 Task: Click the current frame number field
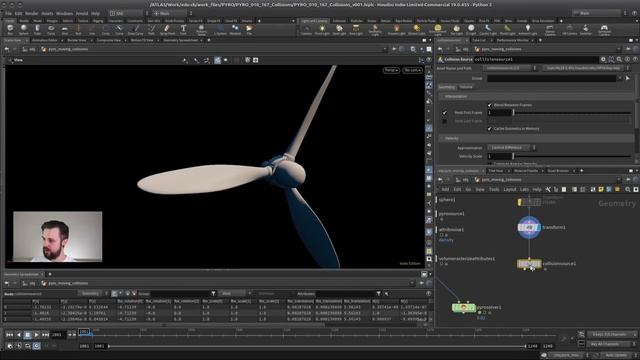tap(57, 335)
